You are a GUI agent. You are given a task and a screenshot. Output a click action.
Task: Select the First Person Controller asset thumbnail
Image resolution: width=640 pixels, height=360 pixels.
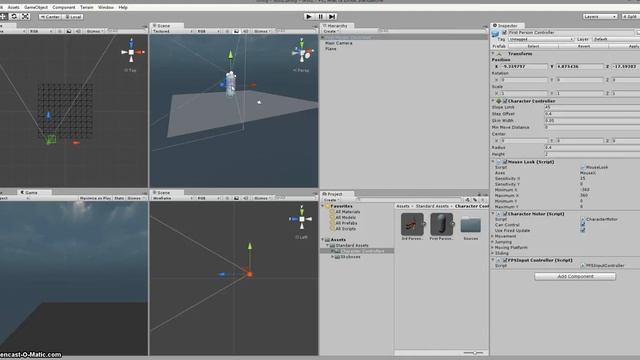pyautogui.click(x=441, y=224)
